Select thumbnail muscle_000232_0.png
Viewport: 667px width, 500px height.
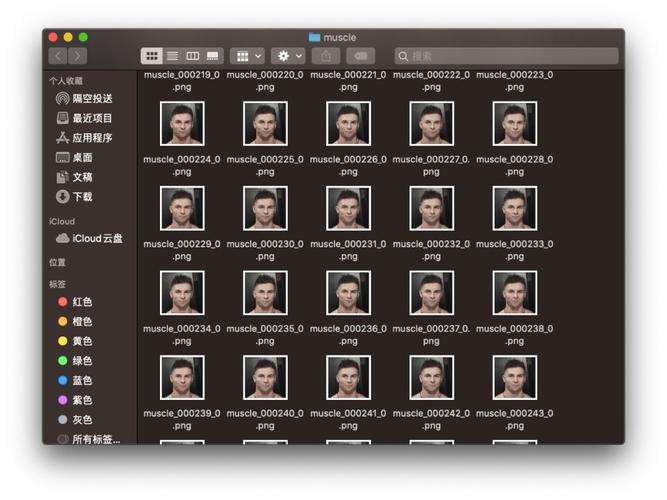432,208
